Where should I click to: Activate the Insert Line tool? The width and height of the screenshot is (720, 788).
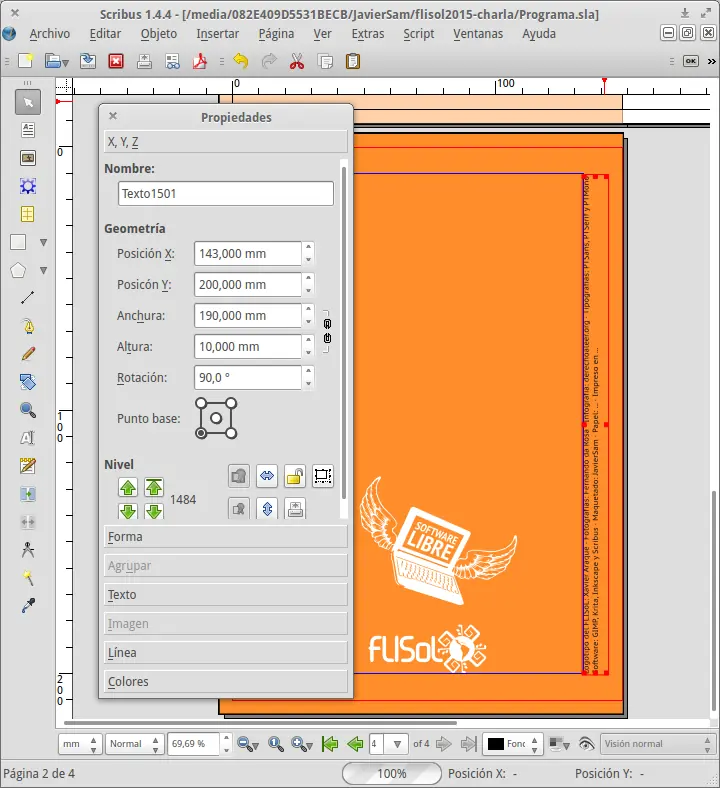(28, 298)
